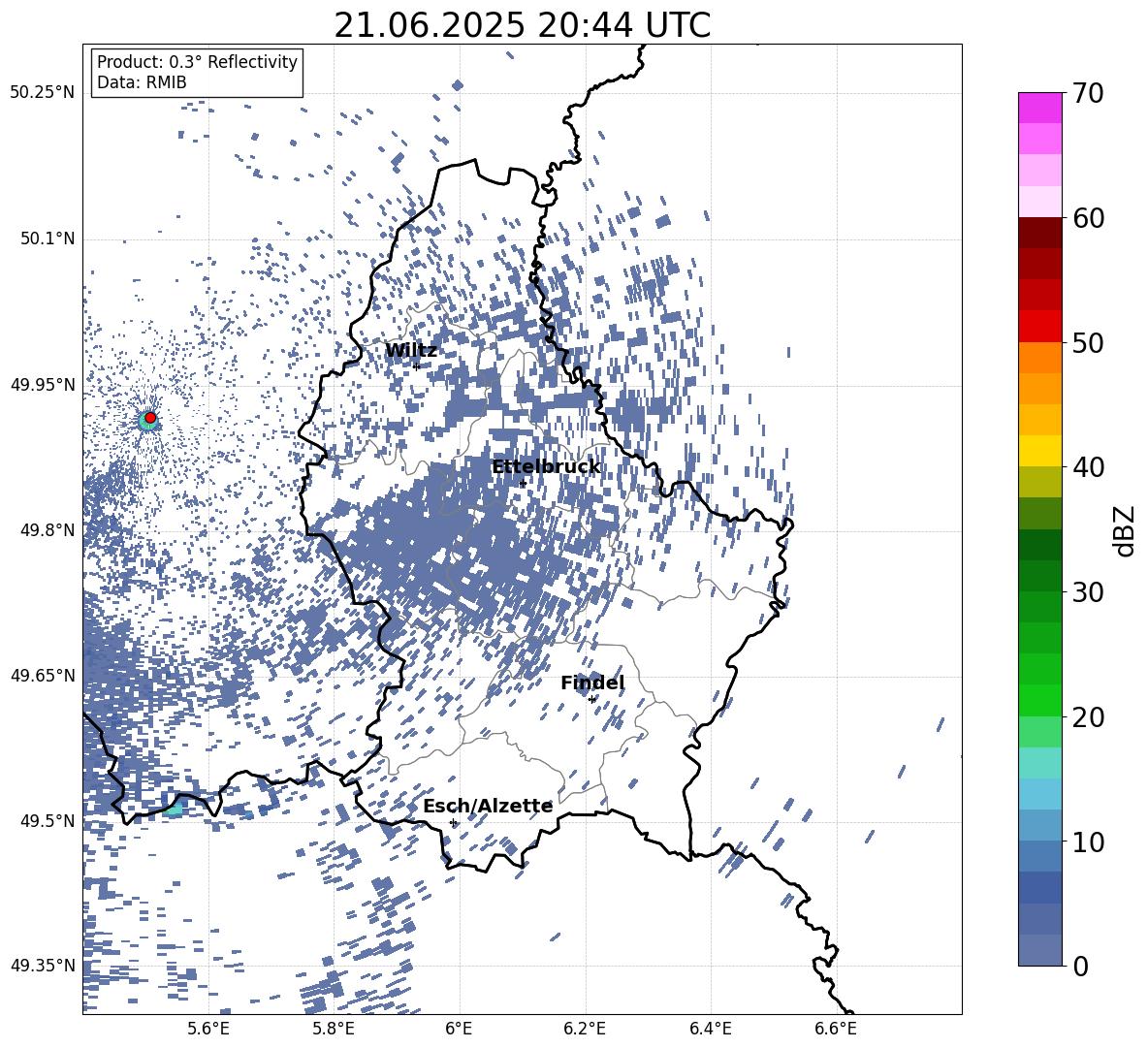Click the colorbar value 20
This screenshot has width=1148, height=1048.
[1088, 716]
